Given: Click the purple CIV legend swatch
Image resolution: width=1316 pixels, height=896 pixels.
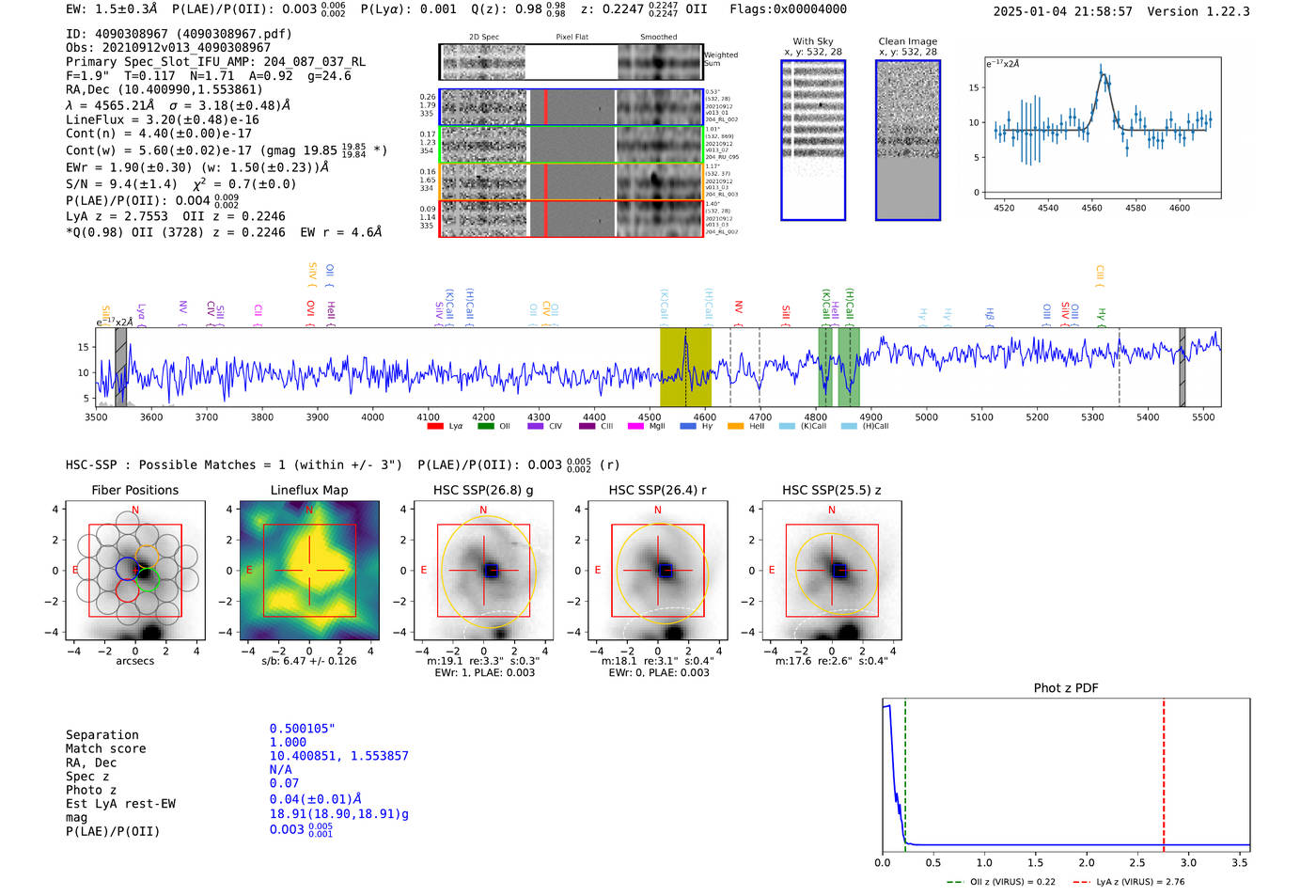Looking at the screenshot, I should [x=536, y=426].
